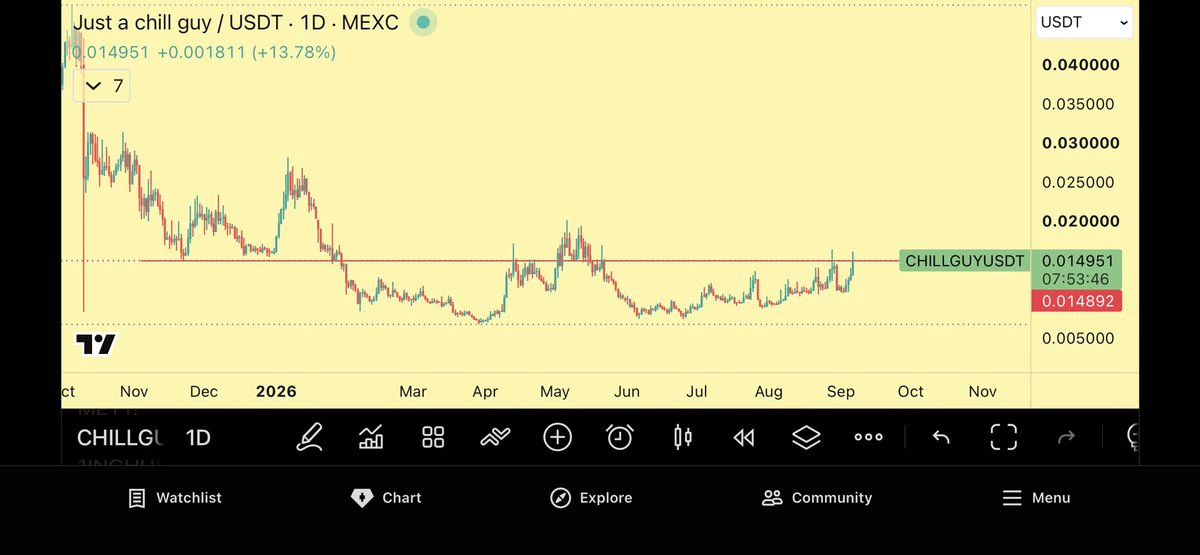
Task: Switch to Watchlist tab
Action: [175, 498]
